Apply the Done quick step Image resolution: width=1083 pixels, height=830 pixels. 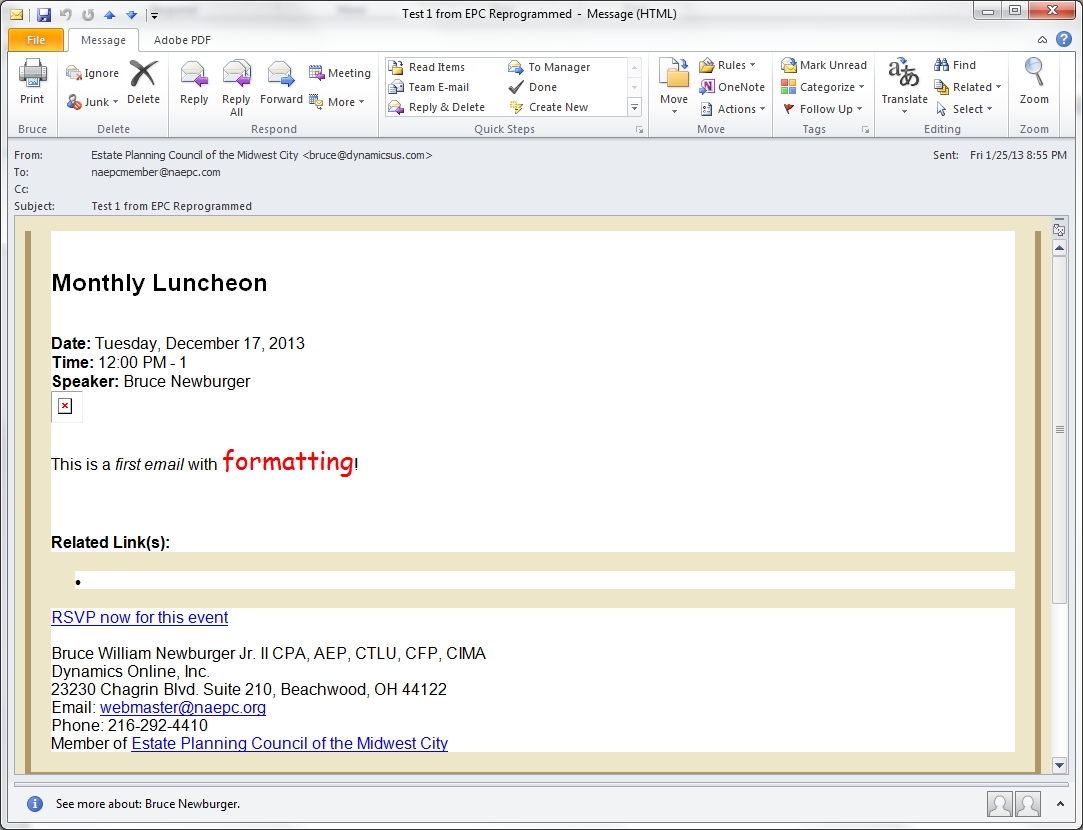point(542,87)
